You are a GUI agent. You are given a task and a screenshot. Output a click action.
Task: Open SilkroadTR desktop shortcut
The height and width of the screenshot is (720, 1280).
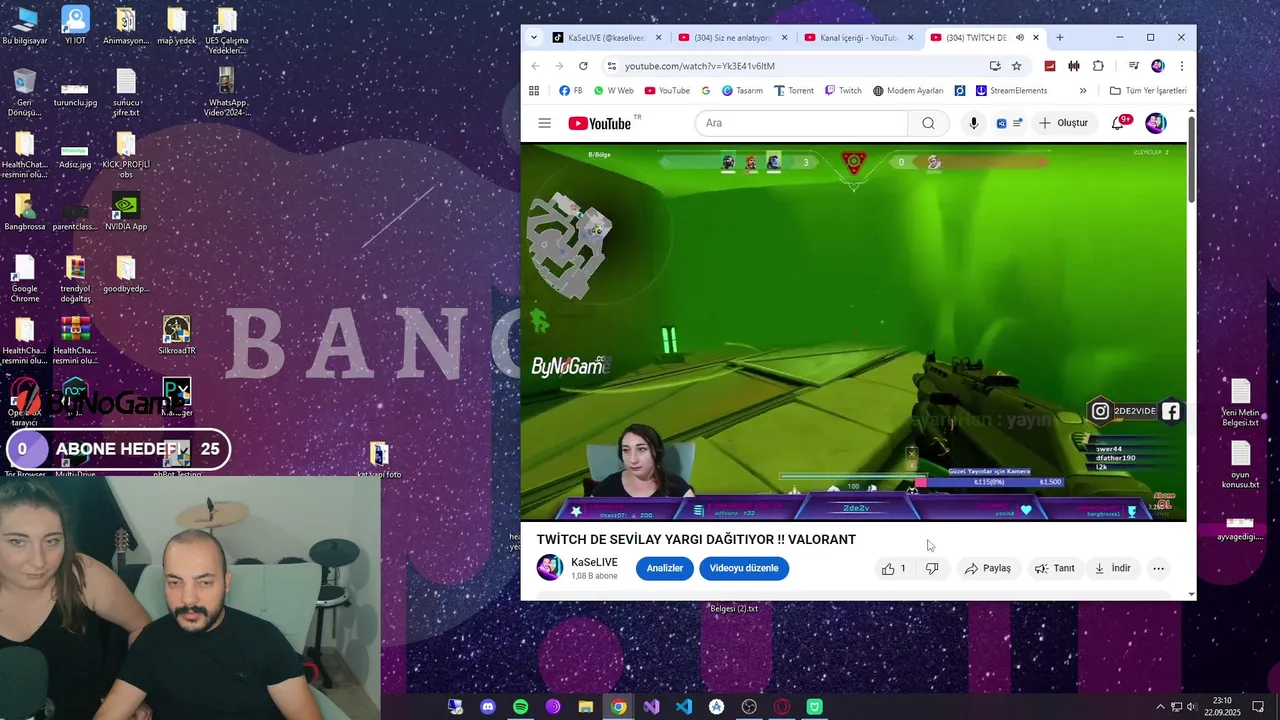pyautogui.click(x=177, y=336)
